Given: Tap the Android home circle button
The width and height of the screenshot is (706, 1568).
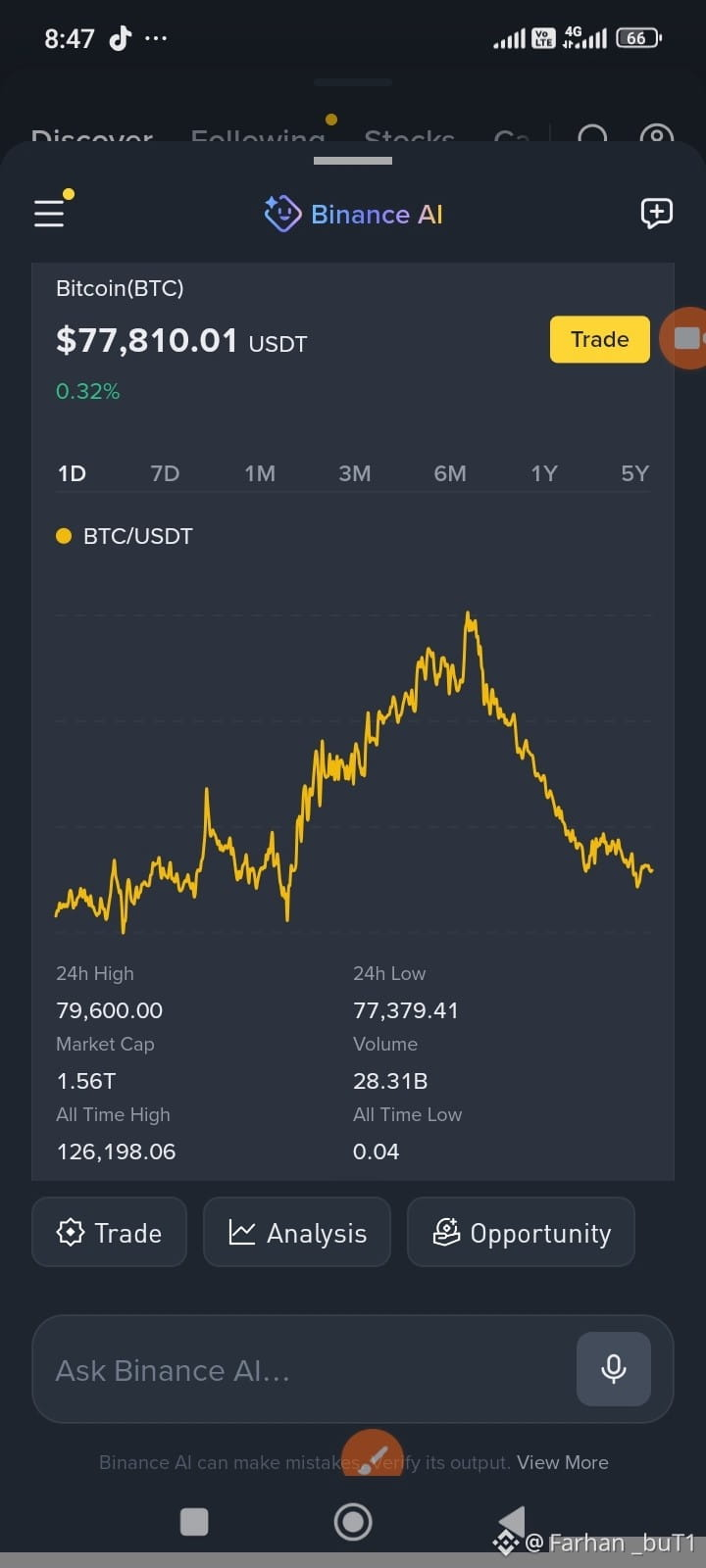Looking at the screenshot, I should point(353,1522).
